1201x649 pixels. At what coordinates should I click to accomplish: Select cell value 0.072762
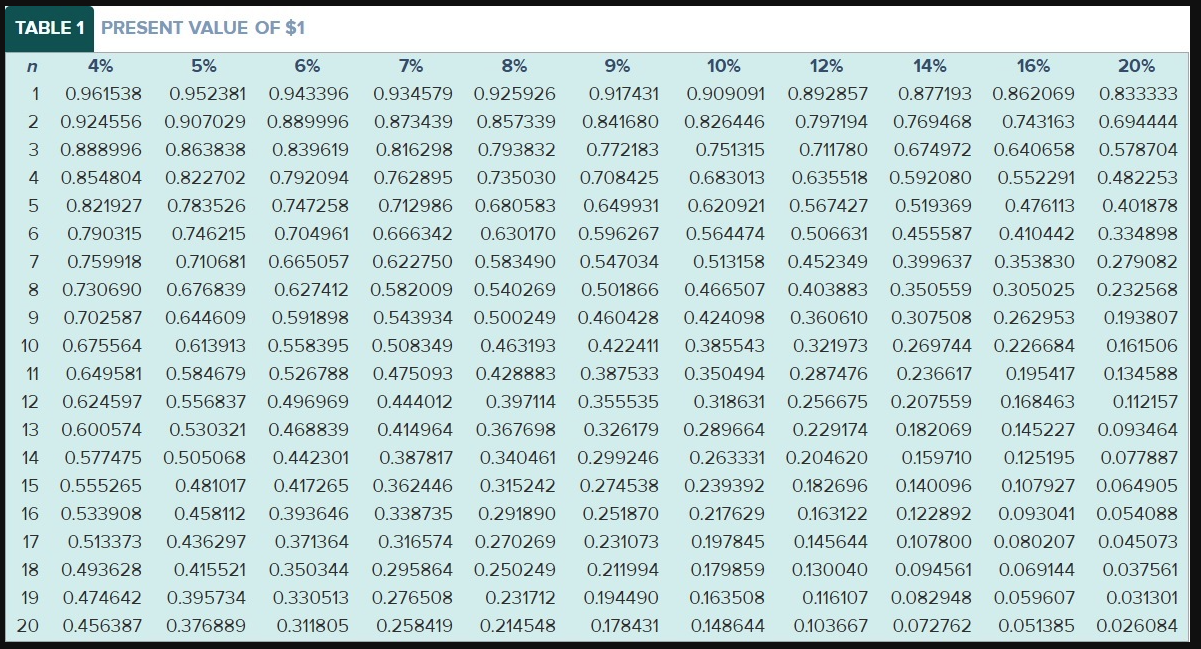[x=931, y=626]
